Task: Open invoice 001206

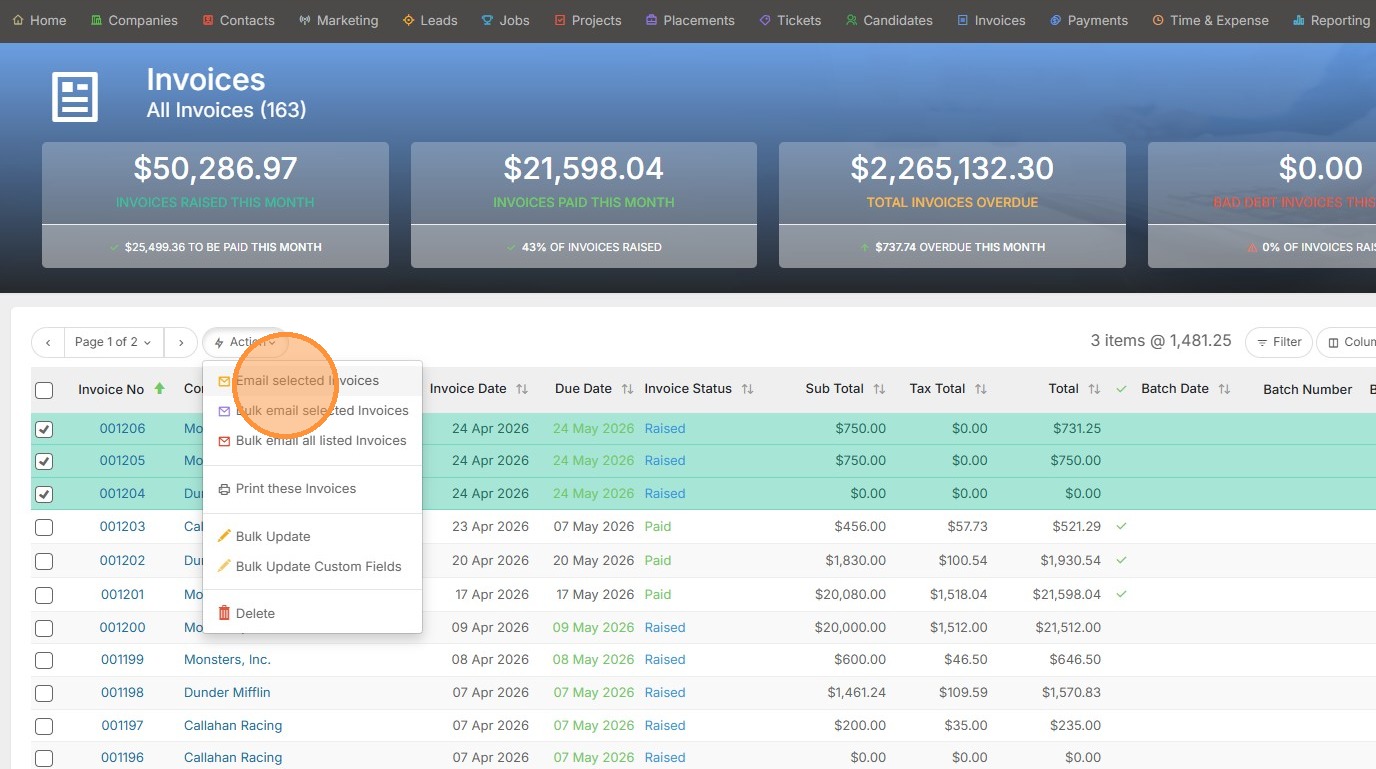Action: [123, 429]
